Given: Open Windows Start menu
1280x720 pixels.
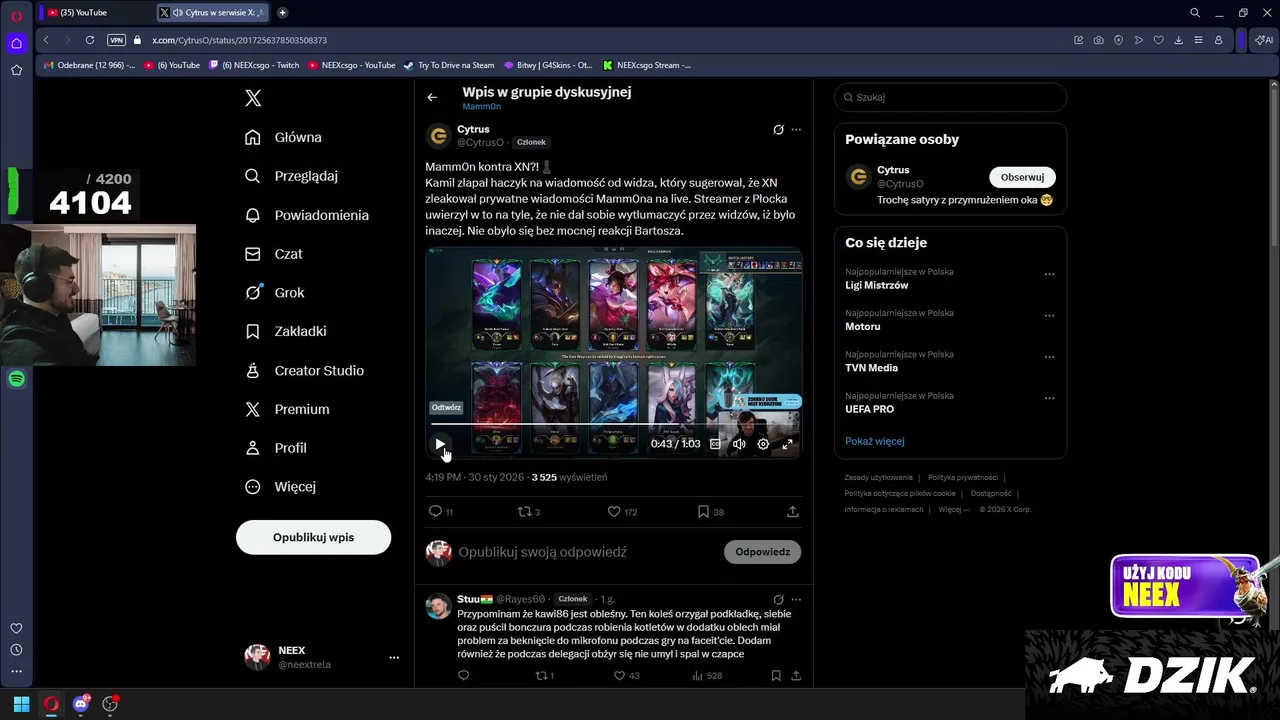Looking at the screenshot, I should [21, 704].
